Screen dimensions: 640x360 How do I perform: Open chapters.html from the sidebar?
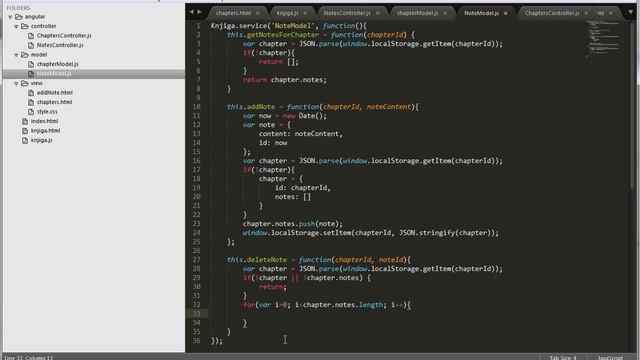[54, 102]
